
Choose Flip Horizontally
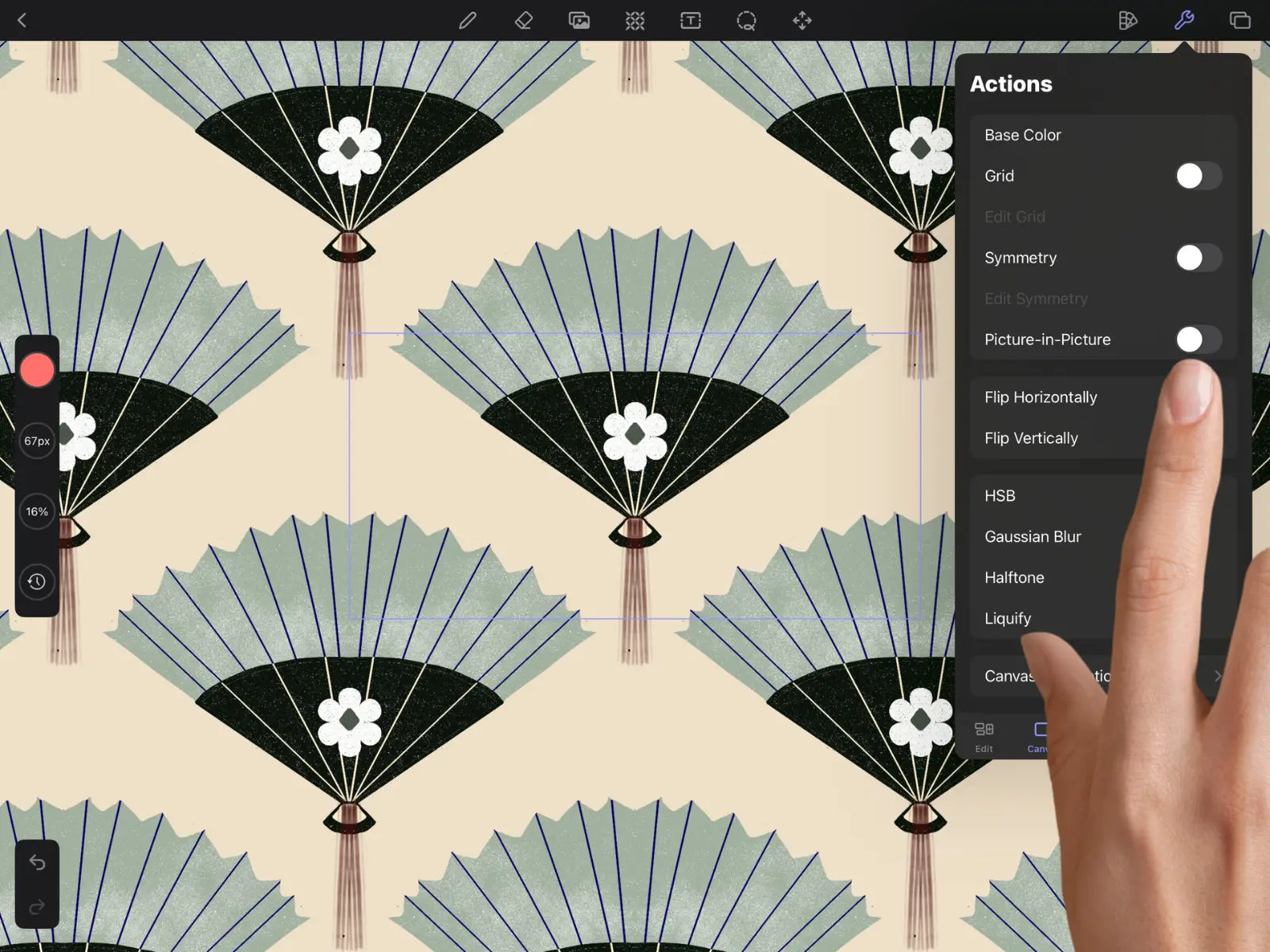tap(1103, 397)
